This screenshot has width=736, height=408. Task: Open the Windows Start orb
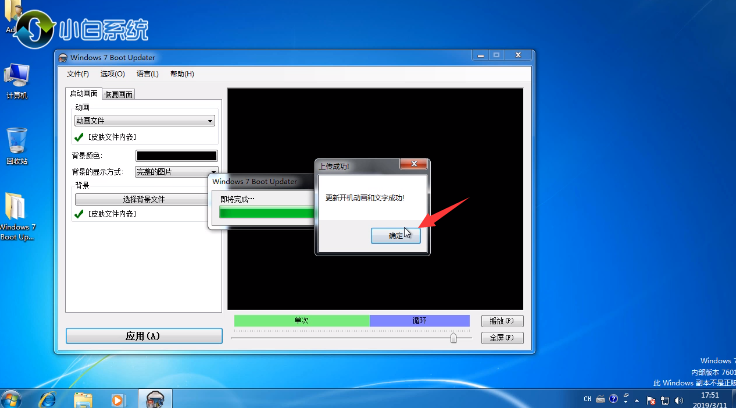click(11, 400)
